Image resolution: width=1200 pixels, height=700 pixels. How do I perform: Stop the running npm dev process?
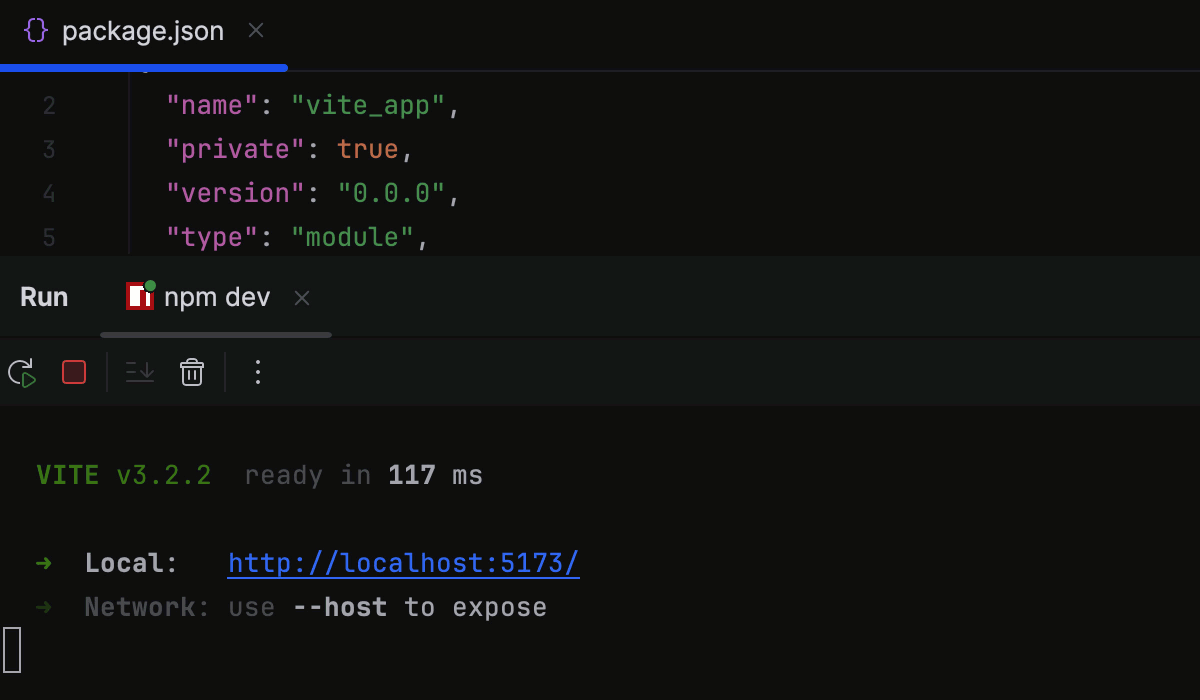pos(73,372)
